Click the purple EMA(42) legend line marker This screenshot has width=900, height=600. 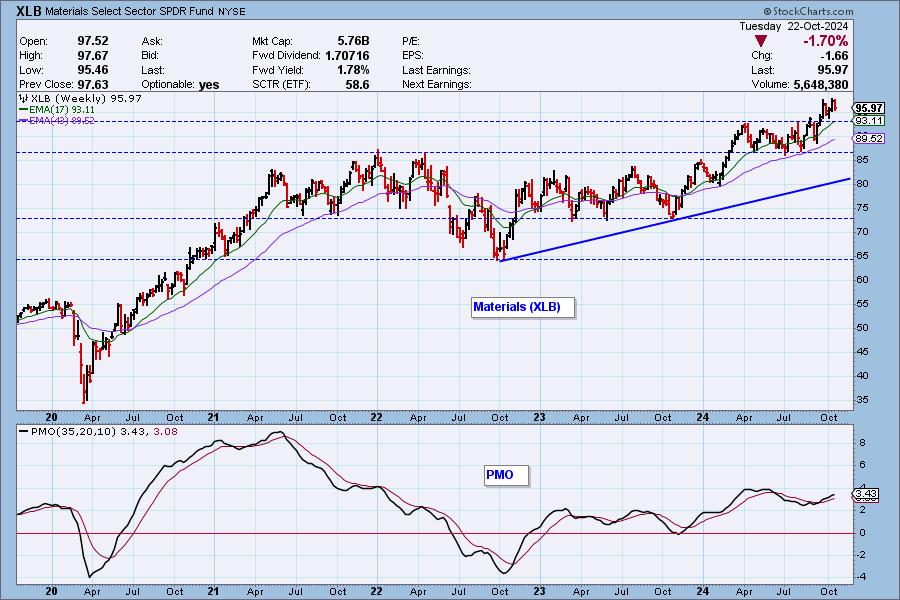(23, 121)
